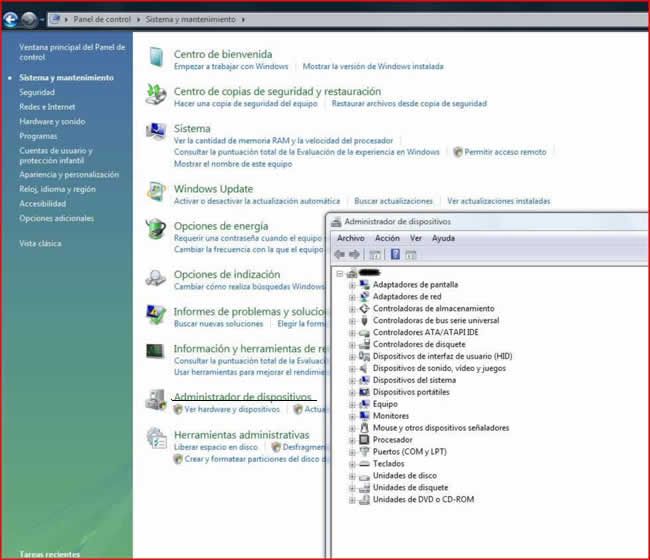Screen dimensions: 650x560
Task: Click the Opciones de energía icon
Action: (156, 229)
